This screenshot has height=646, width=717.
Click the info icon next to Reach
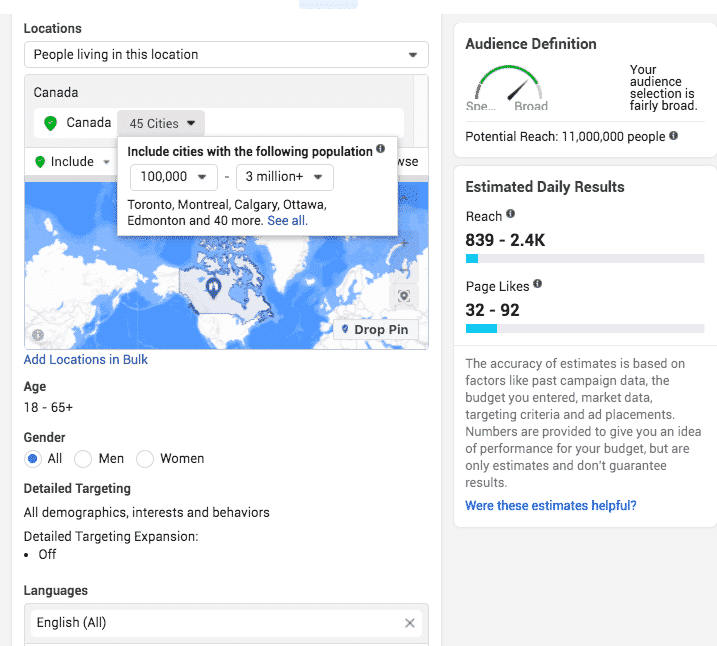511,215
